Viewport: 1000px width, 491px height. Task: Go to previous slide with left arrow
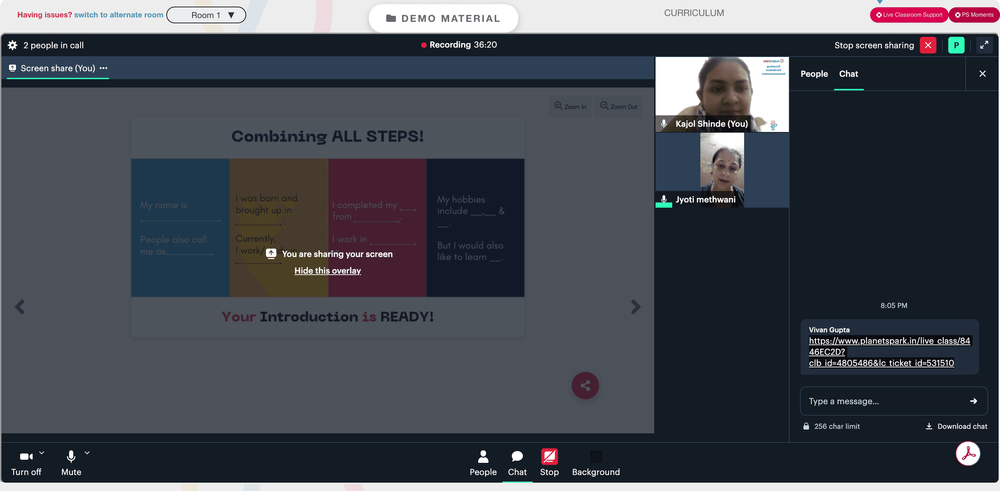pyautogui.click(x=20, y=307)
